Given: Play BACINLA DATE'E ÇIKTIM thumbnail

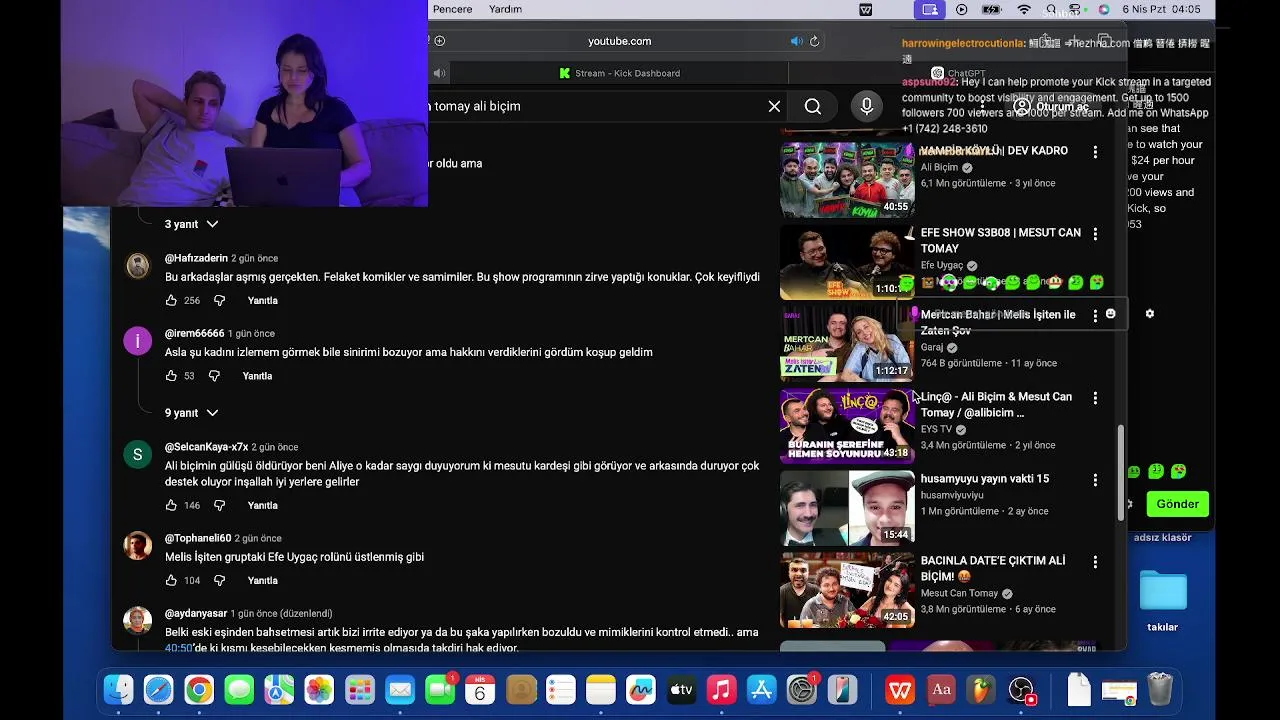Looking at the screenshot, I should click(x=847, y=590).
